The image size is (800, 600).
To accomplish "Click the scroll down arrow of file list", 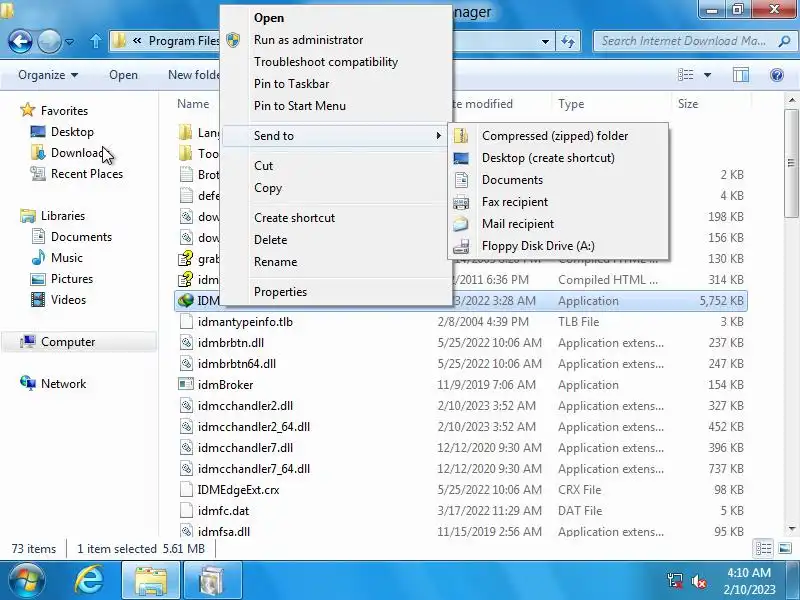I will tap(792, 529).
